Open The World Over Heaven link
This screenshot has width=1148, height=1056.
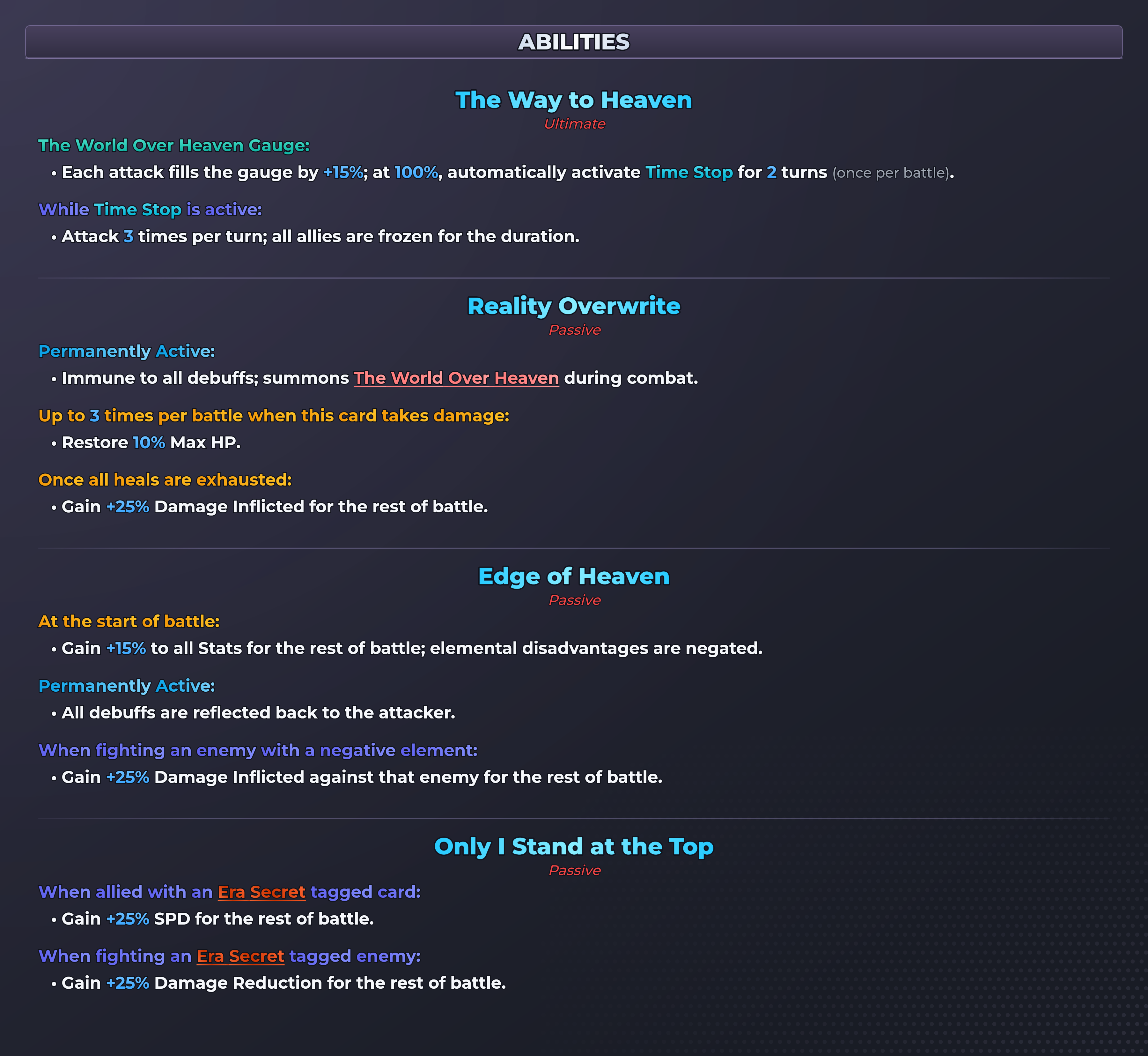(x=456, y=378)
